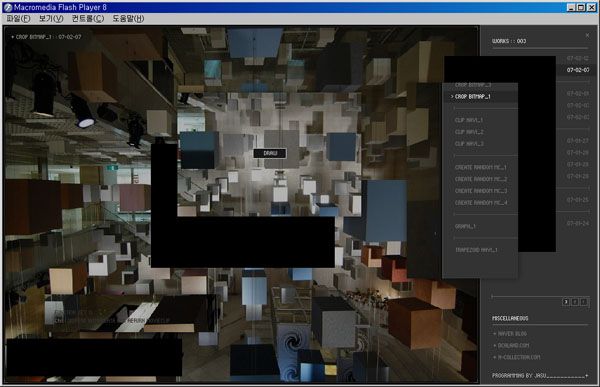This screenshot has width=600, height=387.
Task: Select the date entry 07-01-25
Action: 578,200
